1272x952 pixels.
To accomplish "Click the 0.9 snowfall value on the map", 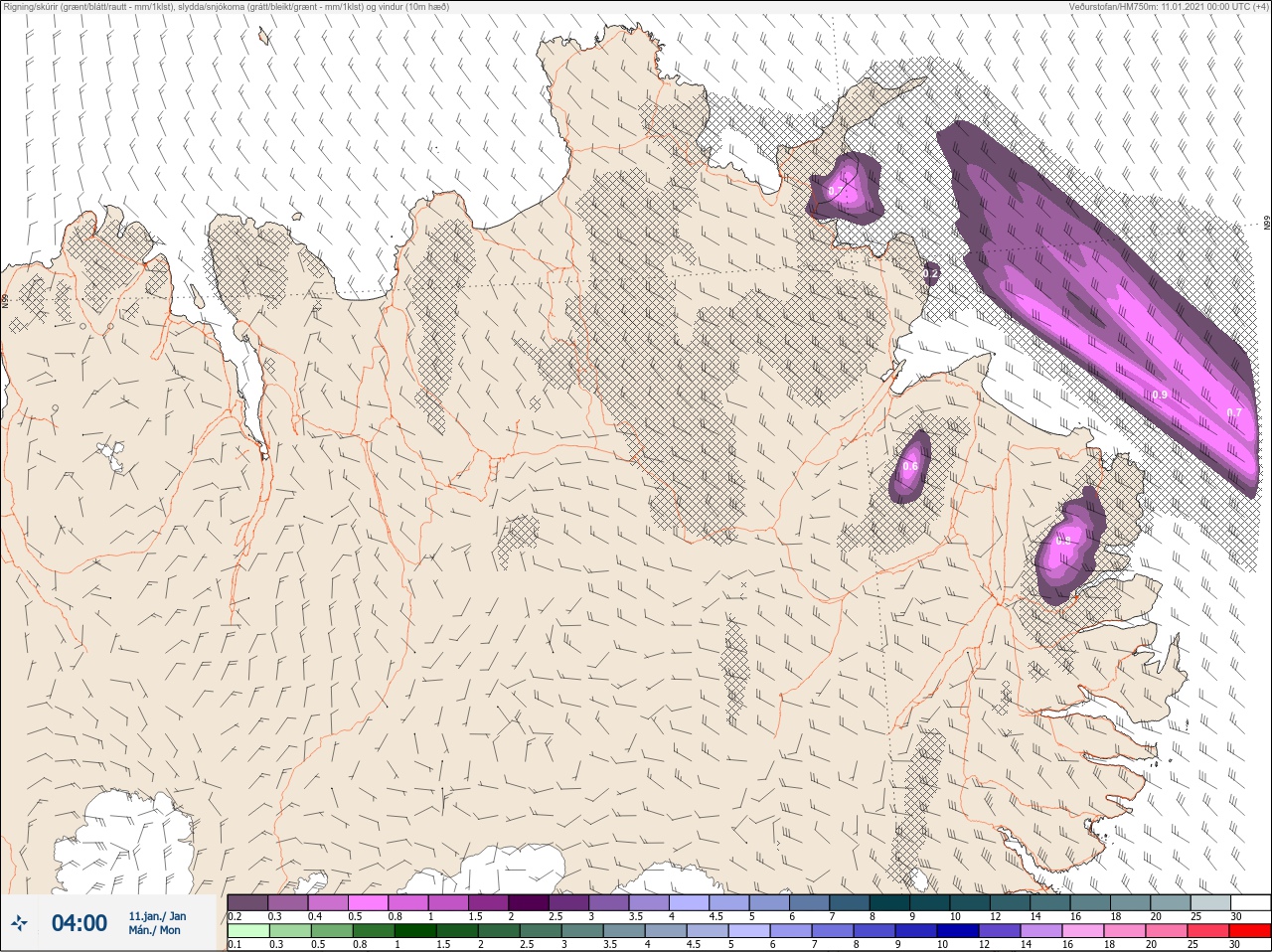I will tap(1160, 396).
